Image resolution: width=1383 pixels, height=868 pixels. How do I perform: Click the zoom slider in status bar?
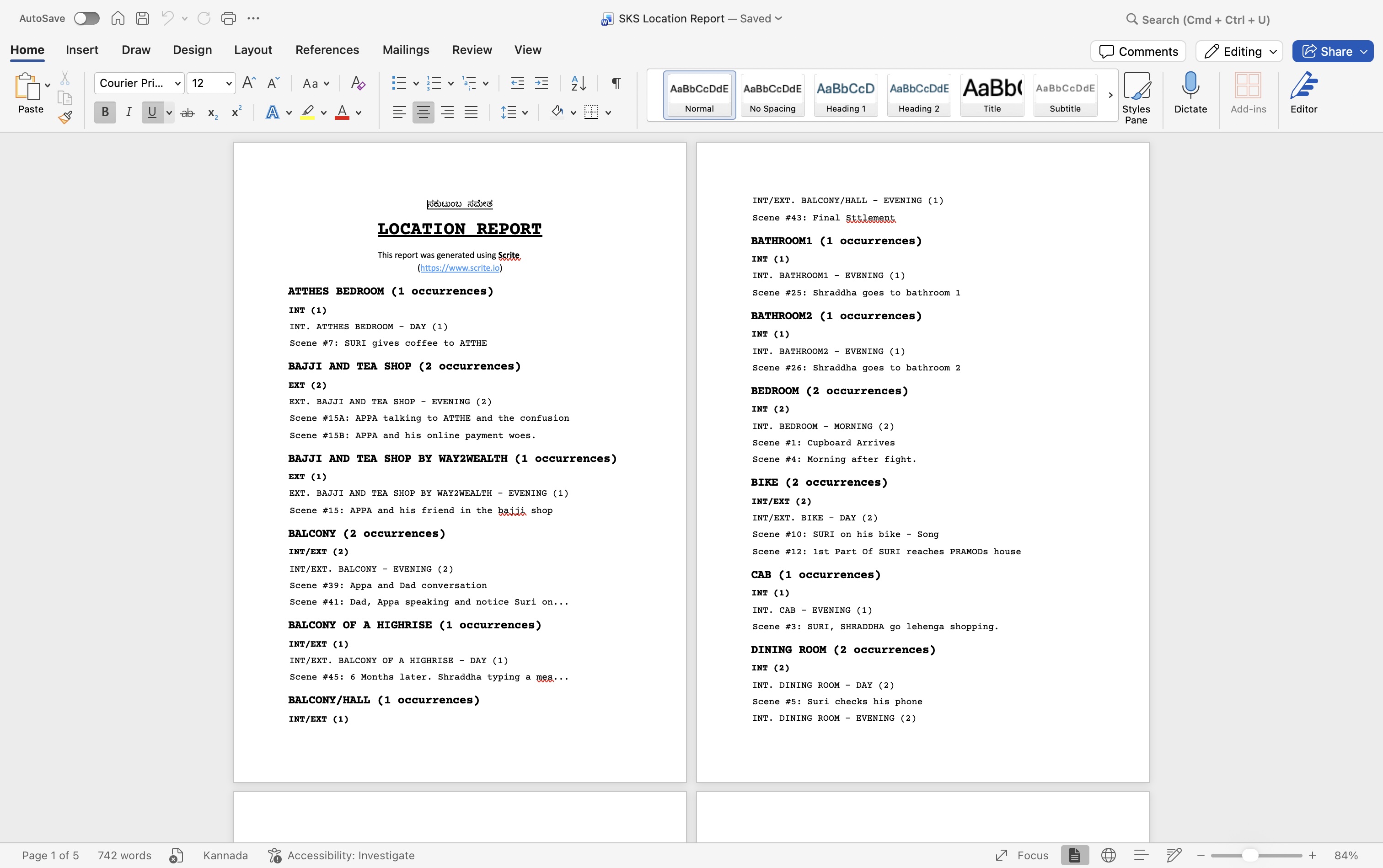coord(1250,855)
